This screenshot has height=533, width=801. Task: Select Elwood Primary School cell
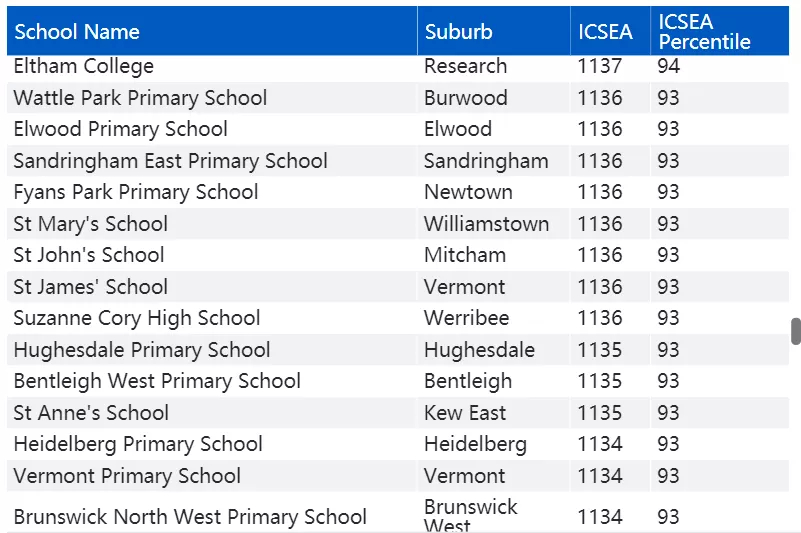[x=121, y=129]
